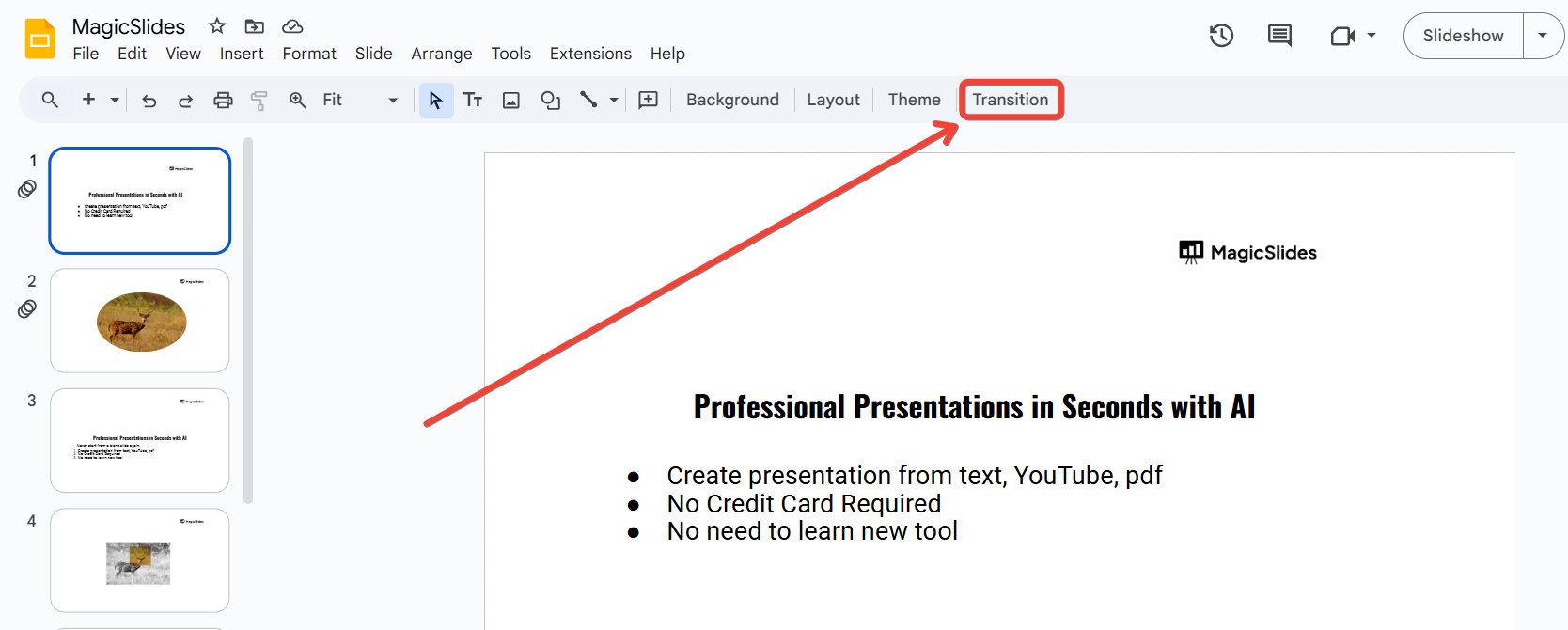Select slide 2 thumbnail with deer image
The width and height of the screenshot is (1568, 630).
(x=140, y=321)
